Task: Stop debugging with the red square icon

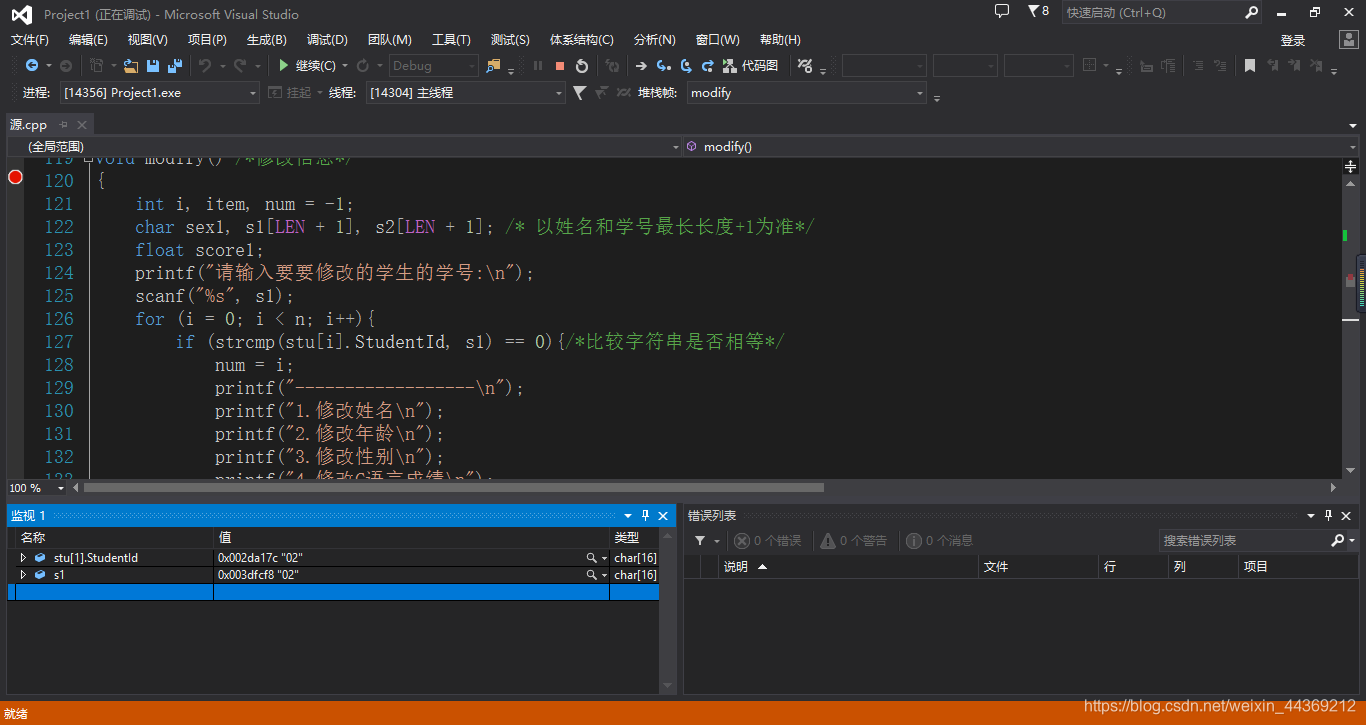Action: (560, 66)
